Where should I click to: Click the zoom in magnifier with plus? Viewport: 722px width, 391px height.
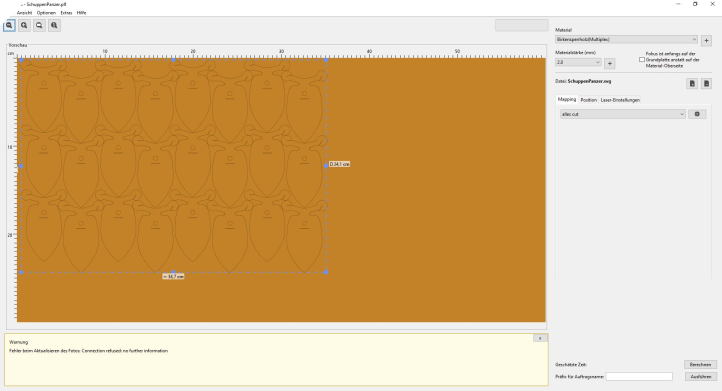click(24, 26)
